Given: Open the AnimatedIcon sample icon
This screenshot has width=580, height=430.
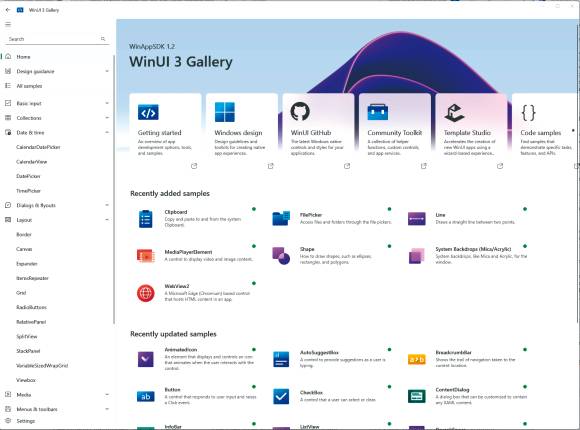Looking at the screenshot, I should click(x=146, y=359).
